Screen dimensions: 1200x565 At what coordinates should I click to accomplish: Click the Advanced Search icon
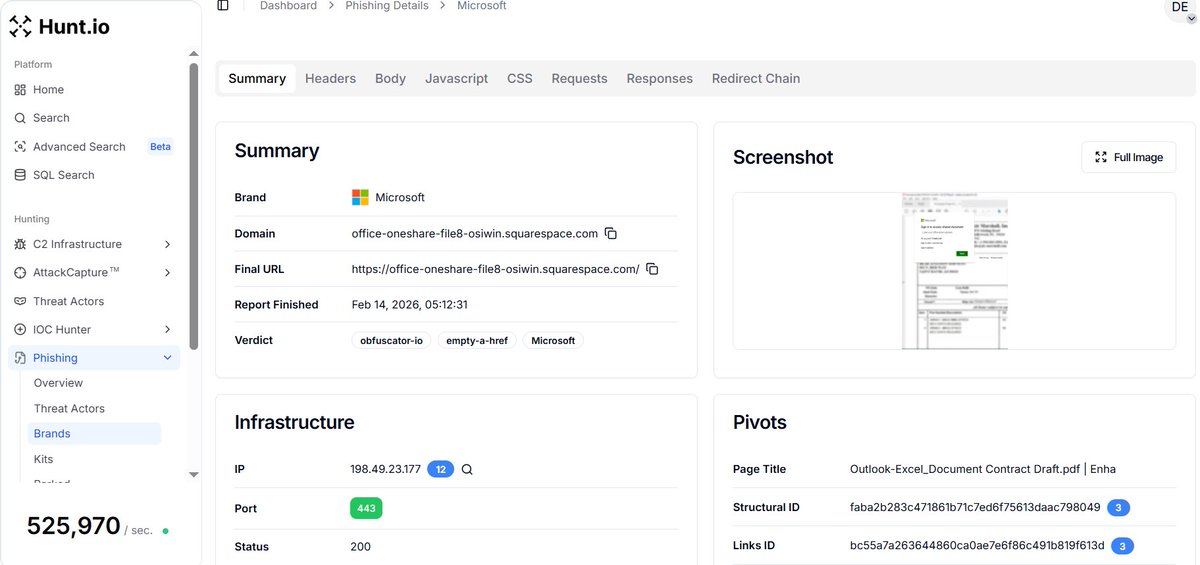20,147
